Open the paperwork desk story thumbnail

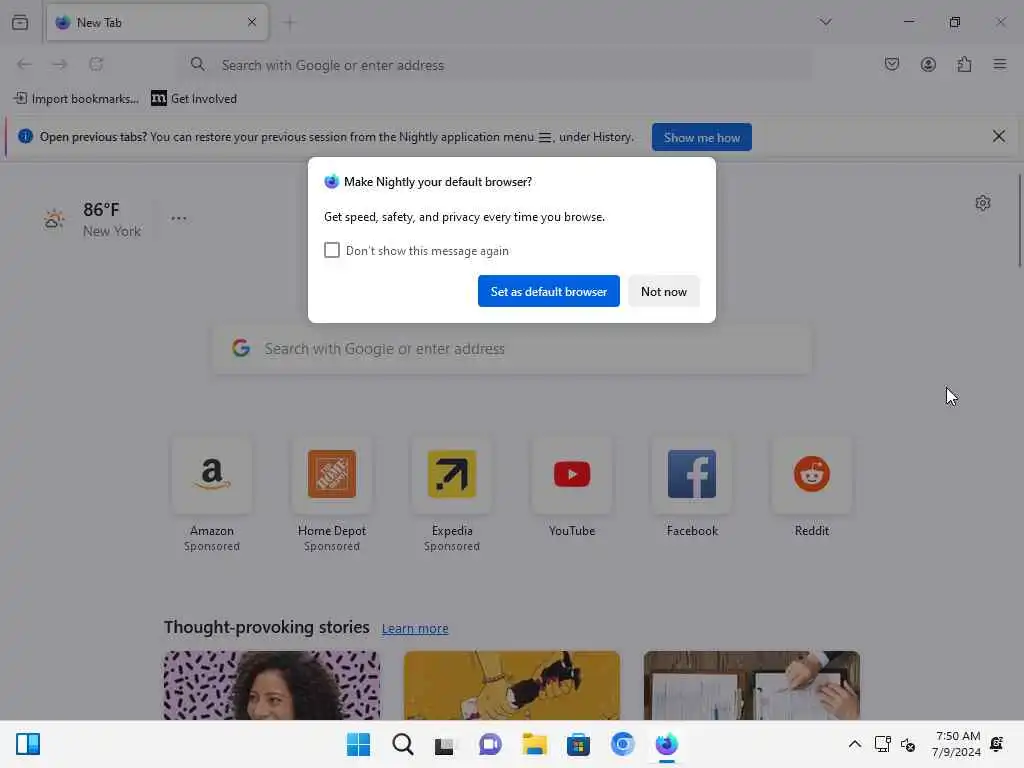pyautogui.click(x=752, y=685)
